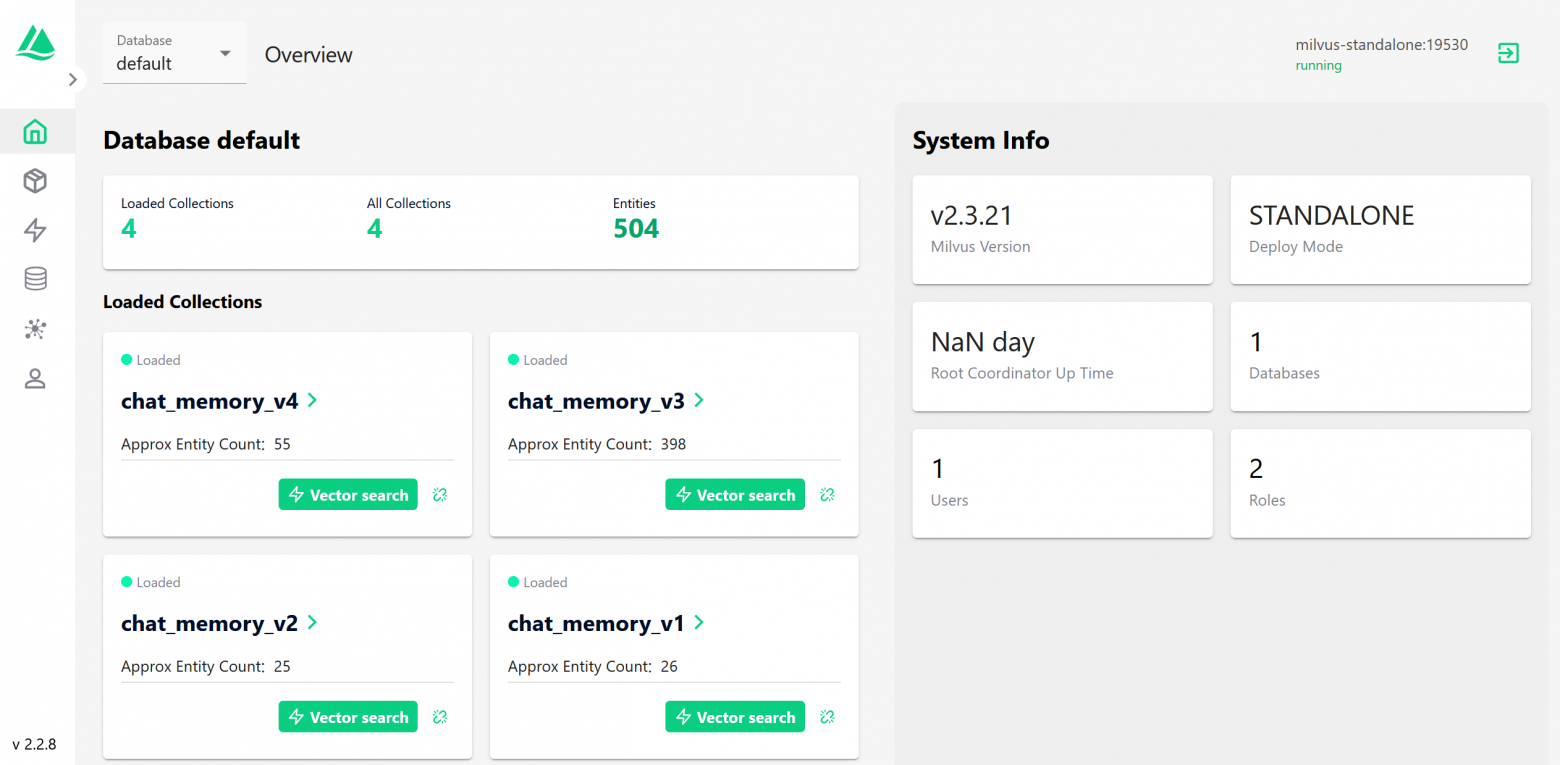Screen dimensions: 1560x765
Task: Open the chat_memory_v3 collection link
Action: 606,401
